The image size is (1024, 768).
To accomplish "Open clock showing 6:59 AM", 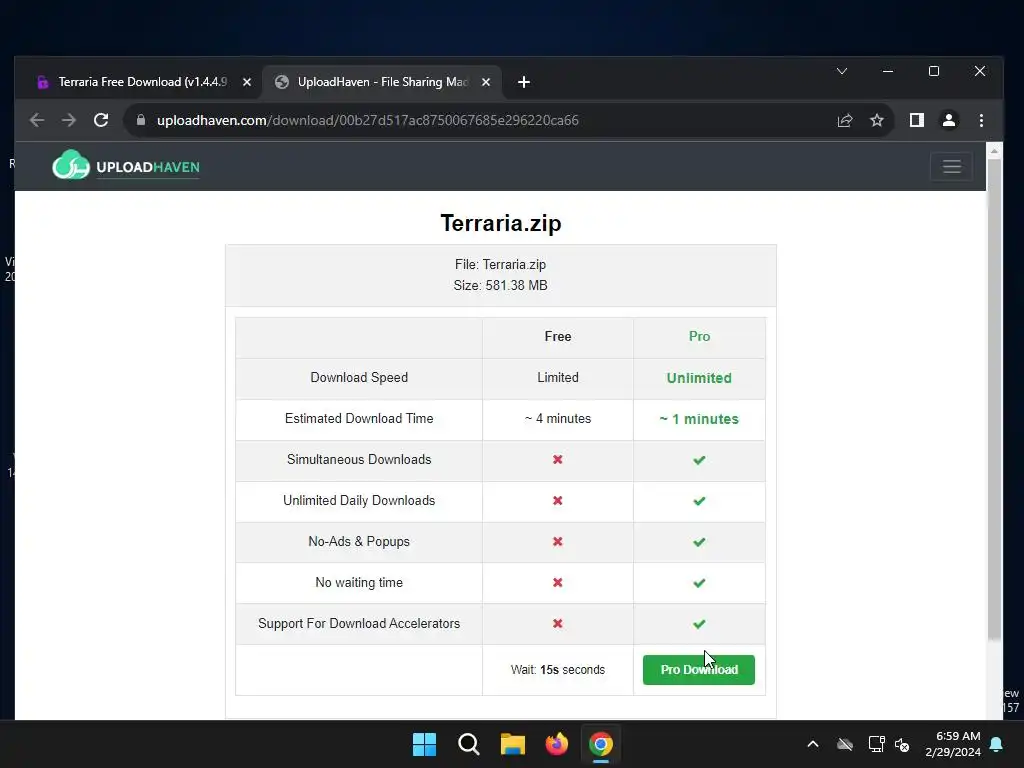I will [x=953, y=744].
